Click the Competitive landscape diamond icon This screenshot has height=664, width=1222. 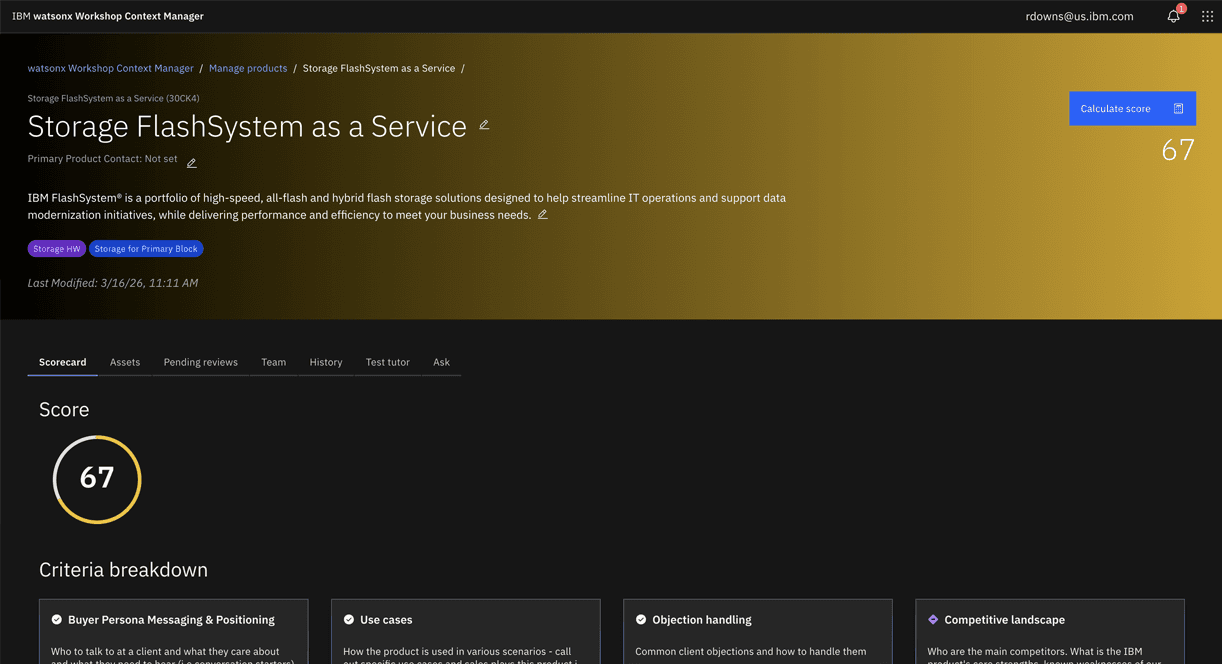933,620
